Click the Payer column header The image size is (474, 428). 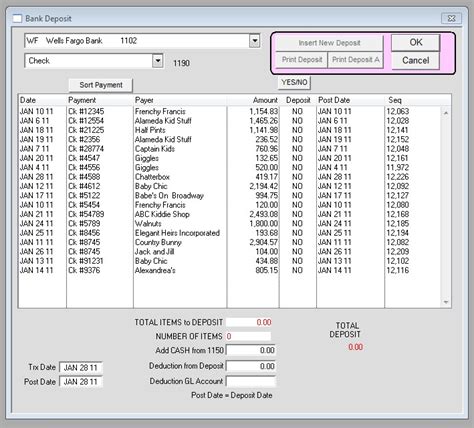coord(180,100)
